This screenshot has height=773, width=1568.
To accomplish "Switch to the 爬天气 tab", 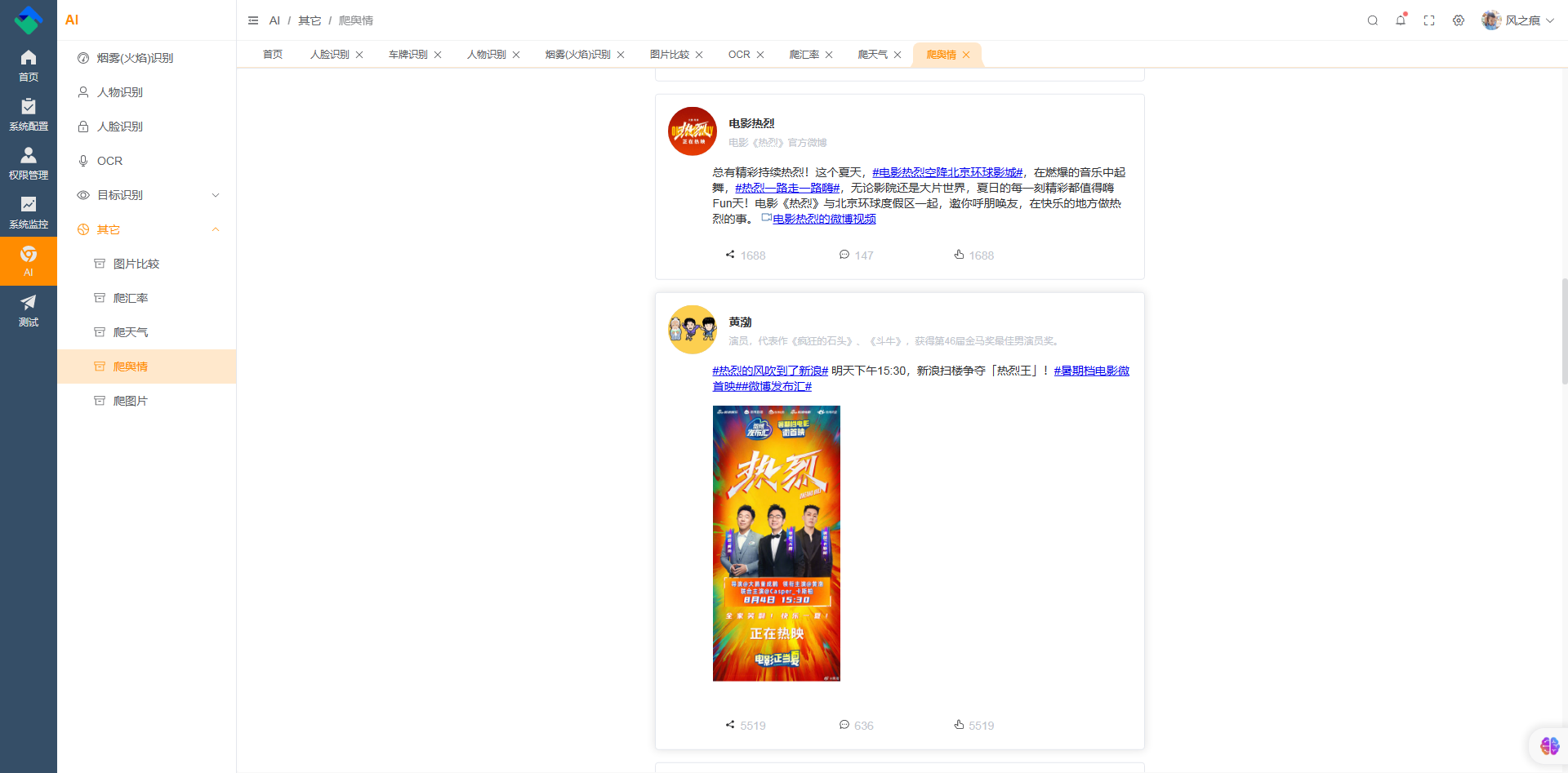I will click(873, 55).
